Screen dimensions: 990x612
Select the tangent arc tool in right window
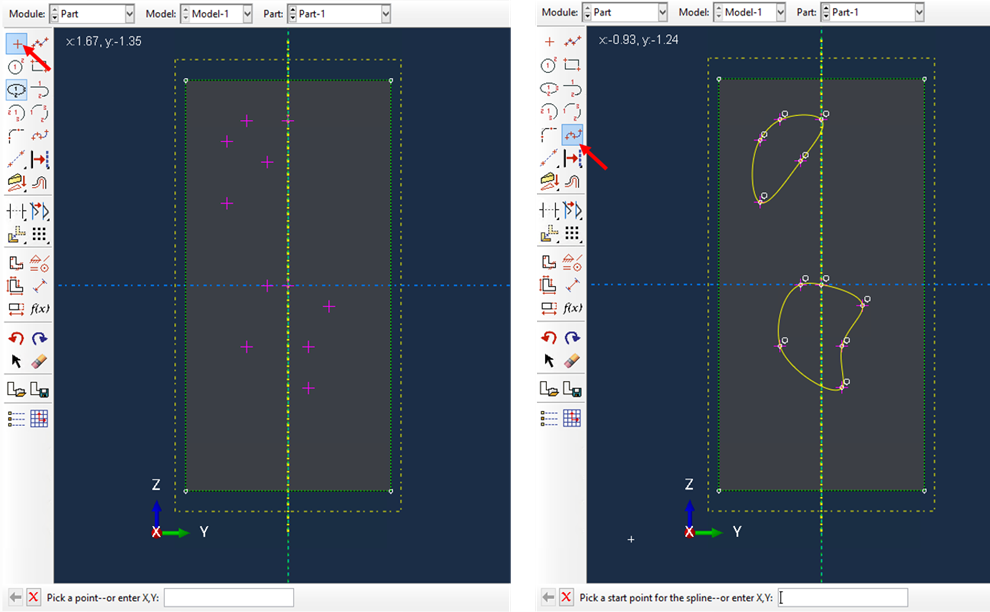tap(573, 88)
